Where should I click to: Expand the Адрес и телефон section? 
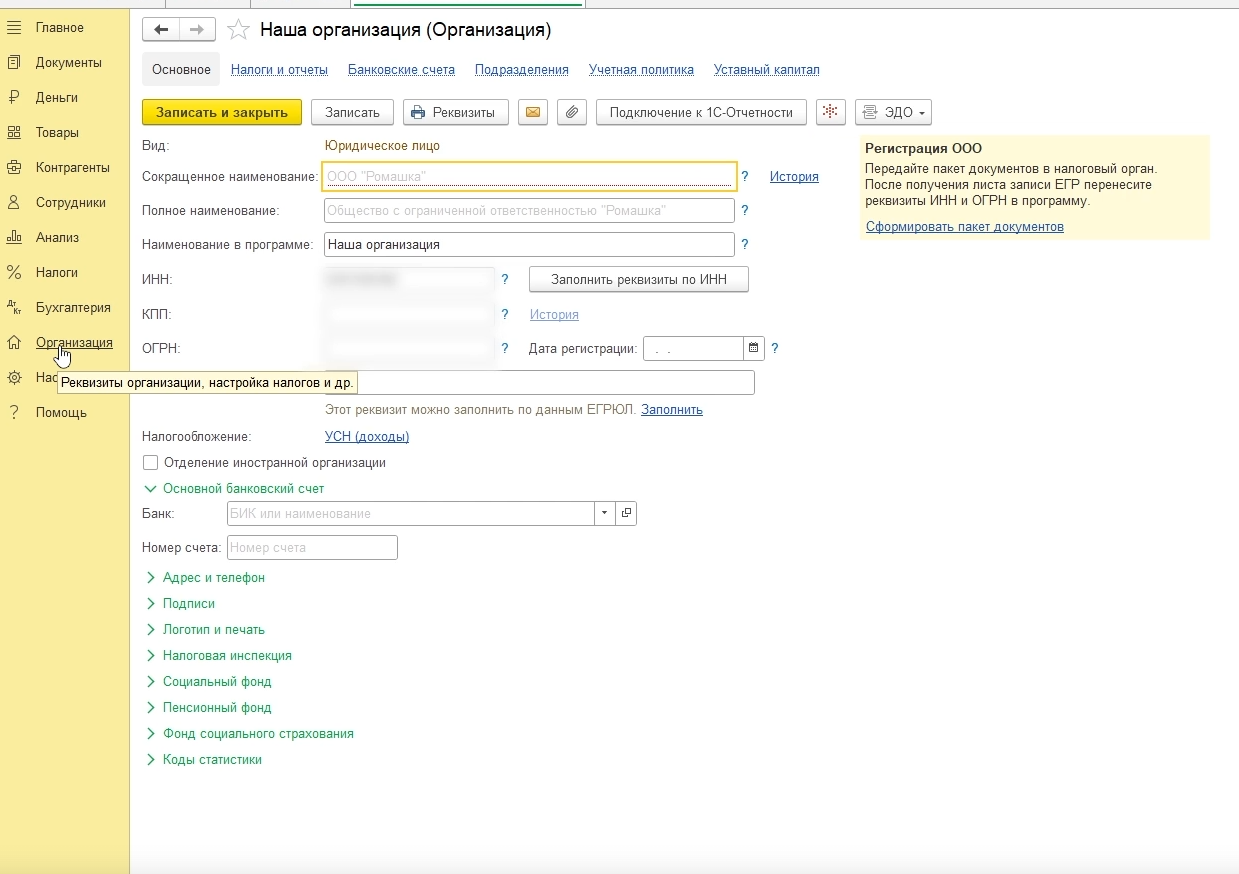coord(213,578)
